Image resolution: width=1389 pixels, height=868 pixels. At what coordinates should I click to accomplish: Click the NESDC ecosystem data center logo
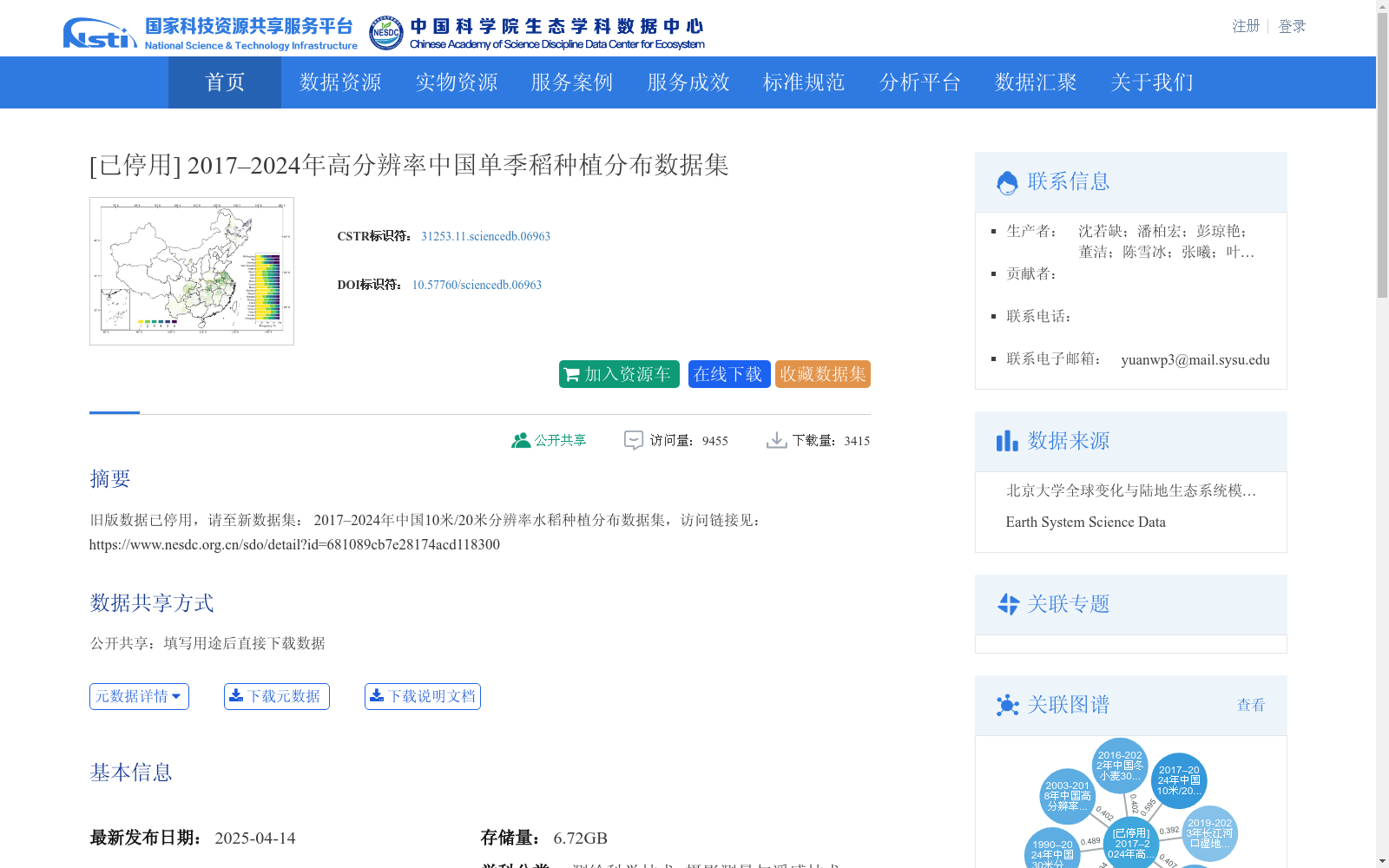point(537,33)
